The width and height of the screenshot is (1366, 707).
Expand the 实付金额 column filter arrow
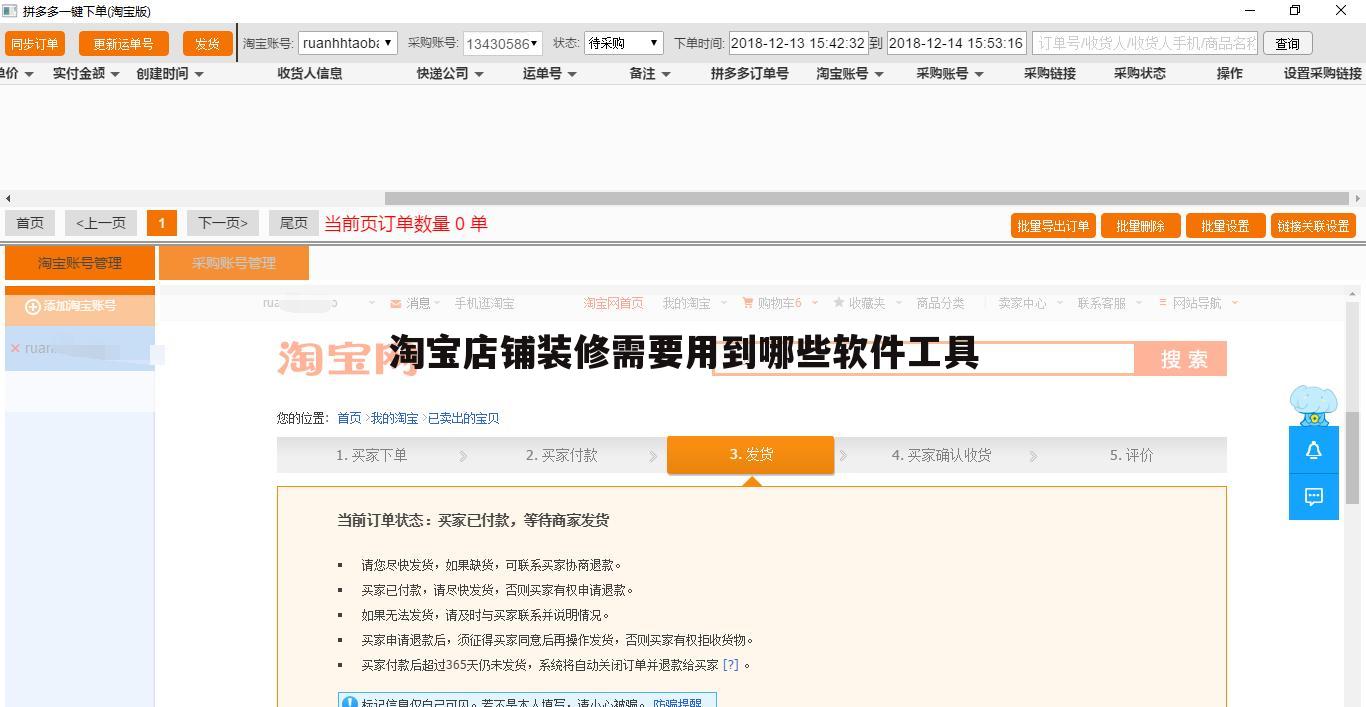(115, 74)
